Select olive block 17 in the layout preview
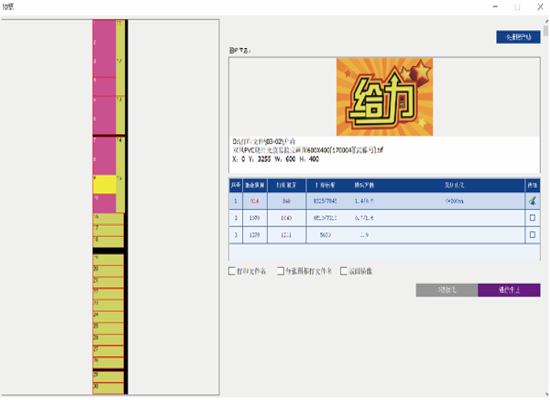This screenshot has width=550, height=400. (x=108, y=231)
